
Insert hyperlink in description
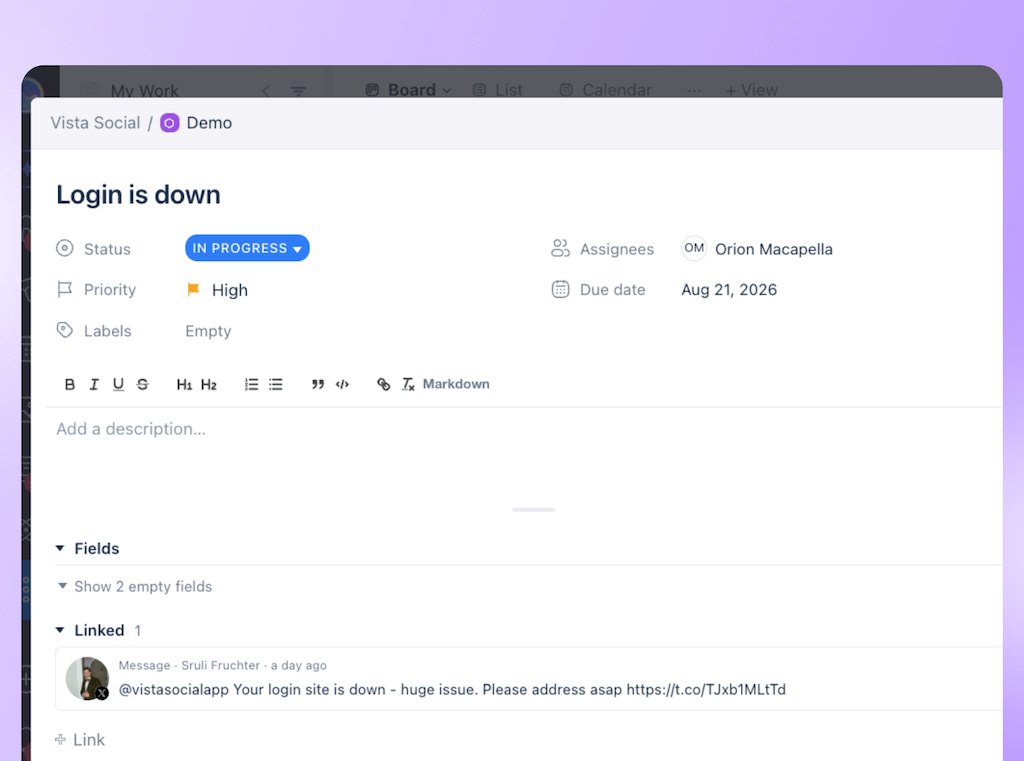pyautogui.click(x=384, y=385)
